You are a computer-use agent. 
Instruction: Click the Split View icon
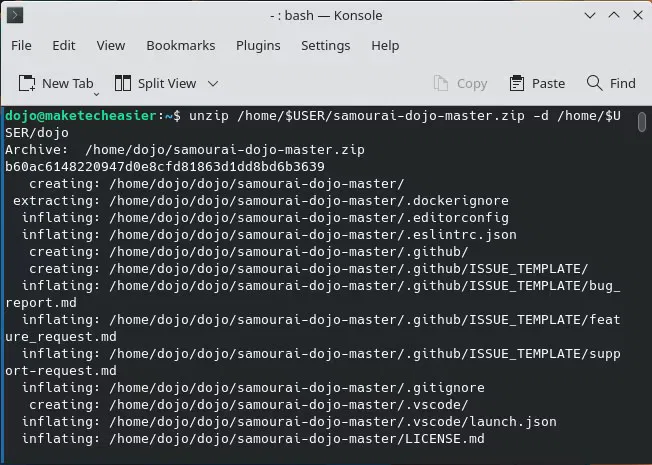point(123,83)
